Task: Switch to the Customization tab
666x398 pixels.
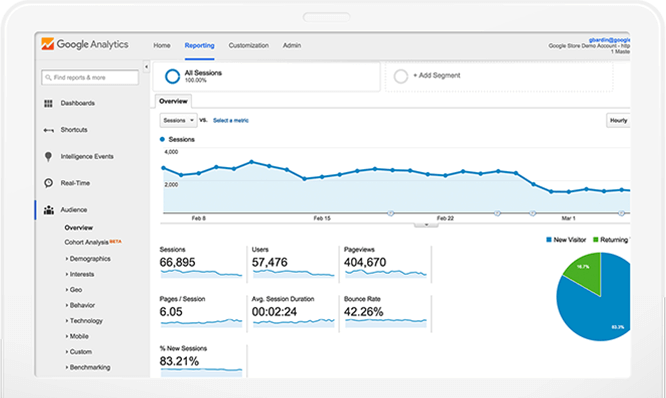Action: pyautogui.click(x=248, y=45)
